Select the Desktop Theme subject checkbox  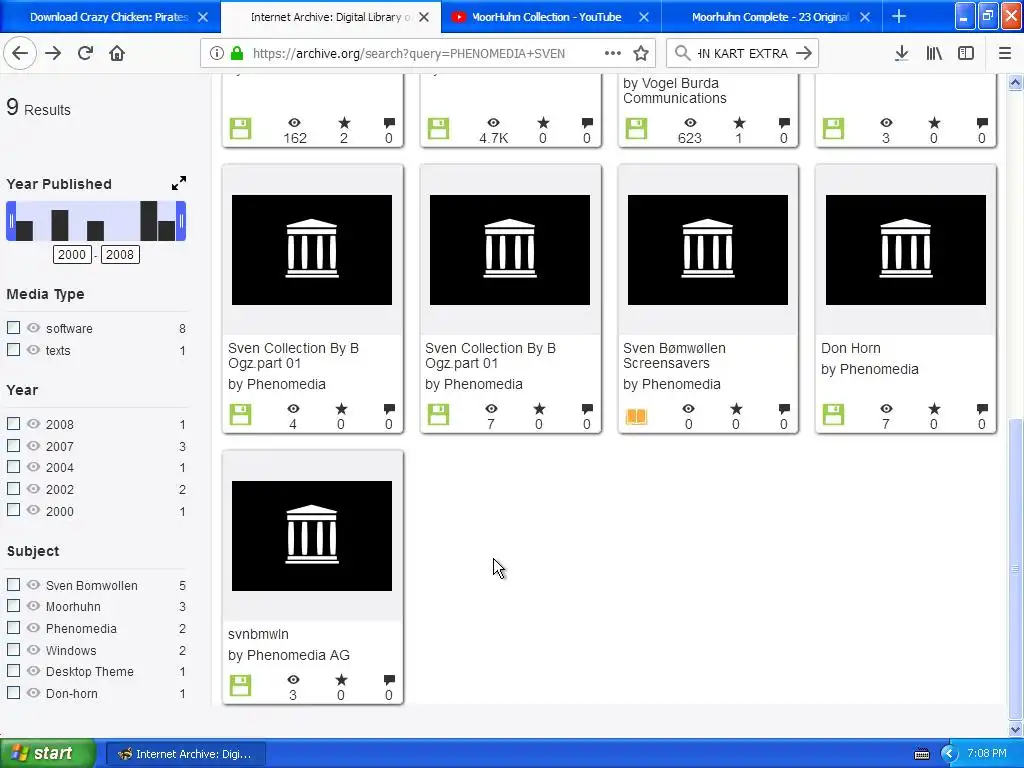(13, 671)
